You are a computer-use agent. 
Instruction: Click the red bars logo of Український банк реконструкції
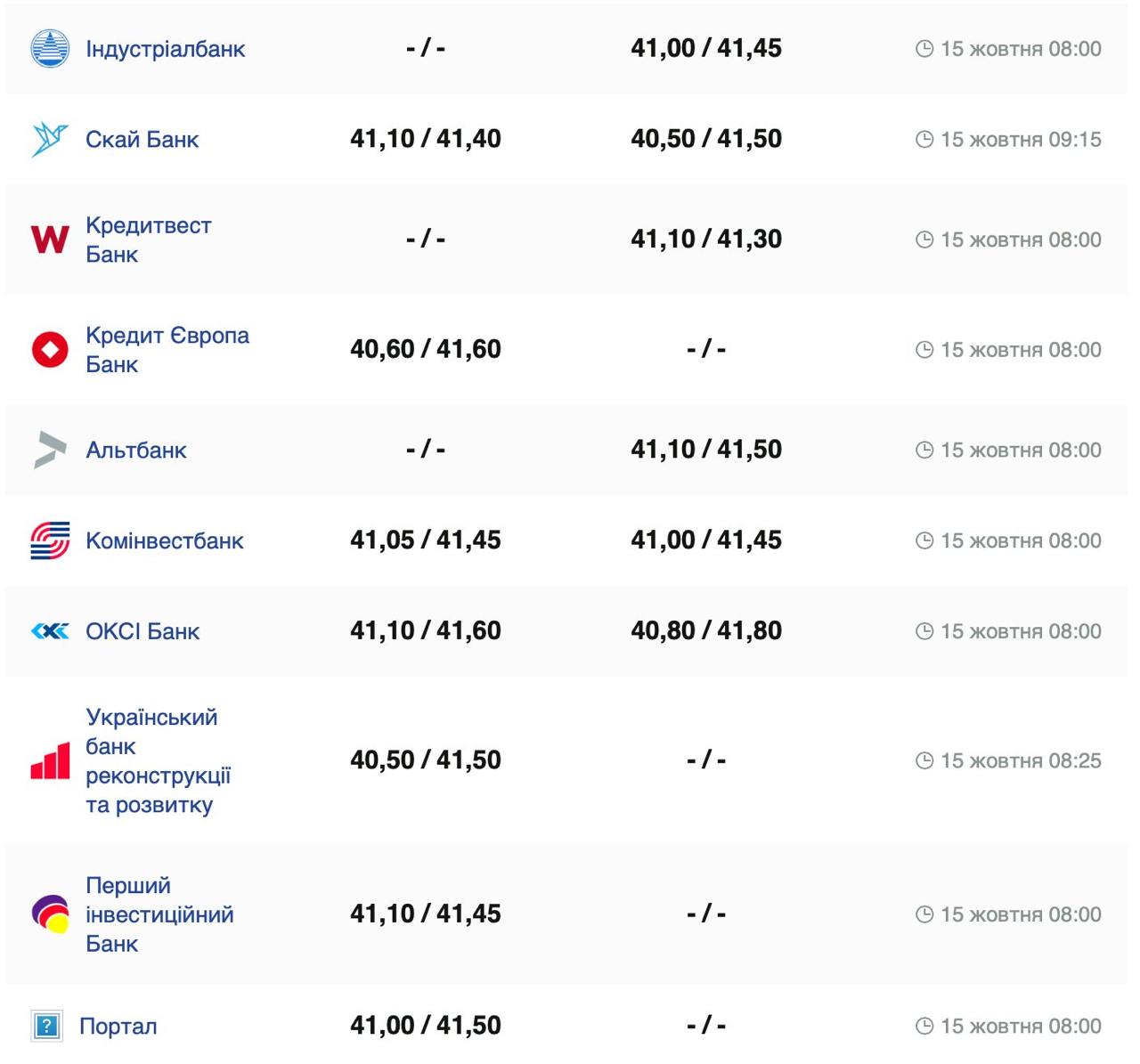coord(50,761)
